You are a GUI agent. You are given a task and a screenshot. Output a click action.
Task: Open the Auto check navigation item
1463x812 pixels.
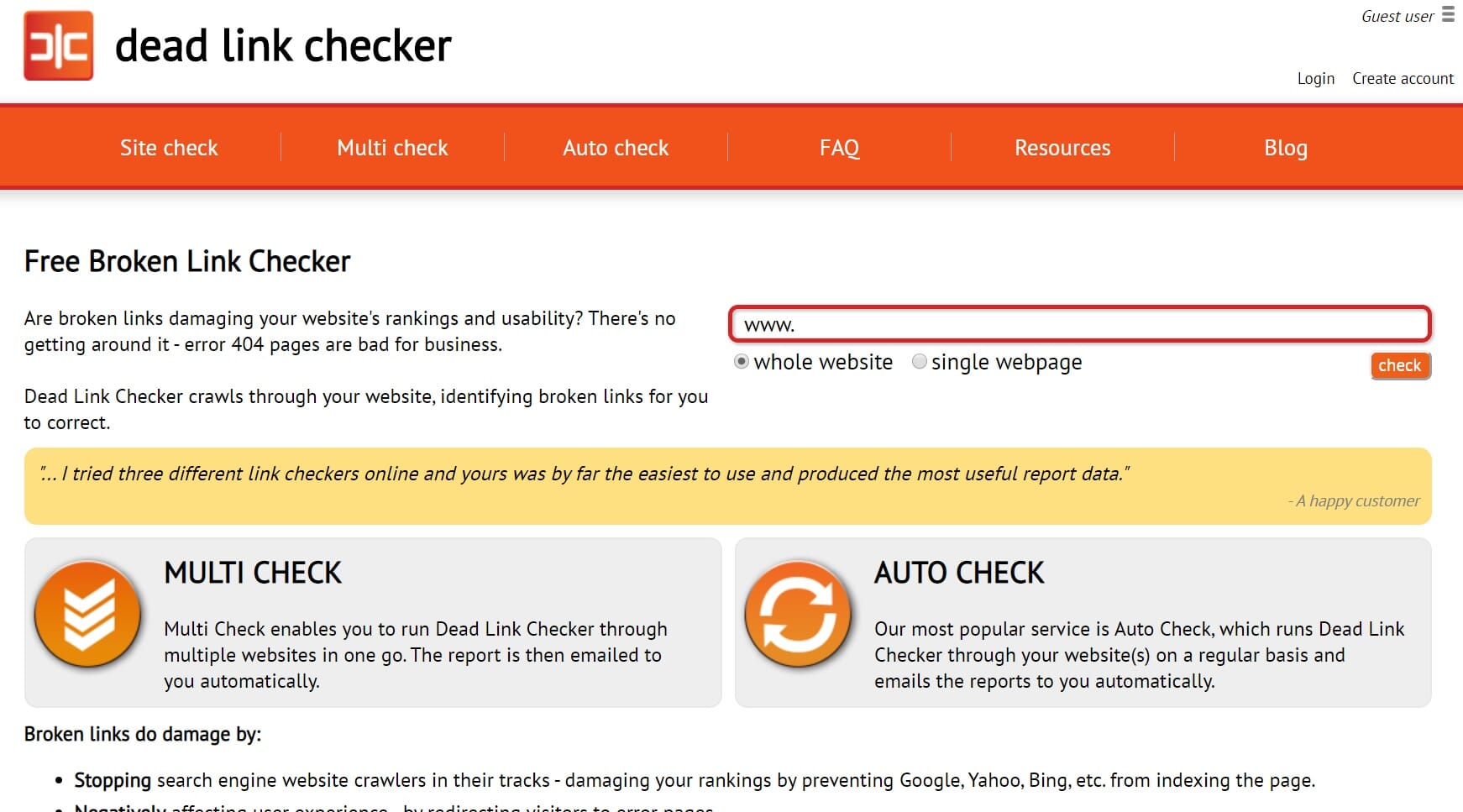click(x=616, y=148)
